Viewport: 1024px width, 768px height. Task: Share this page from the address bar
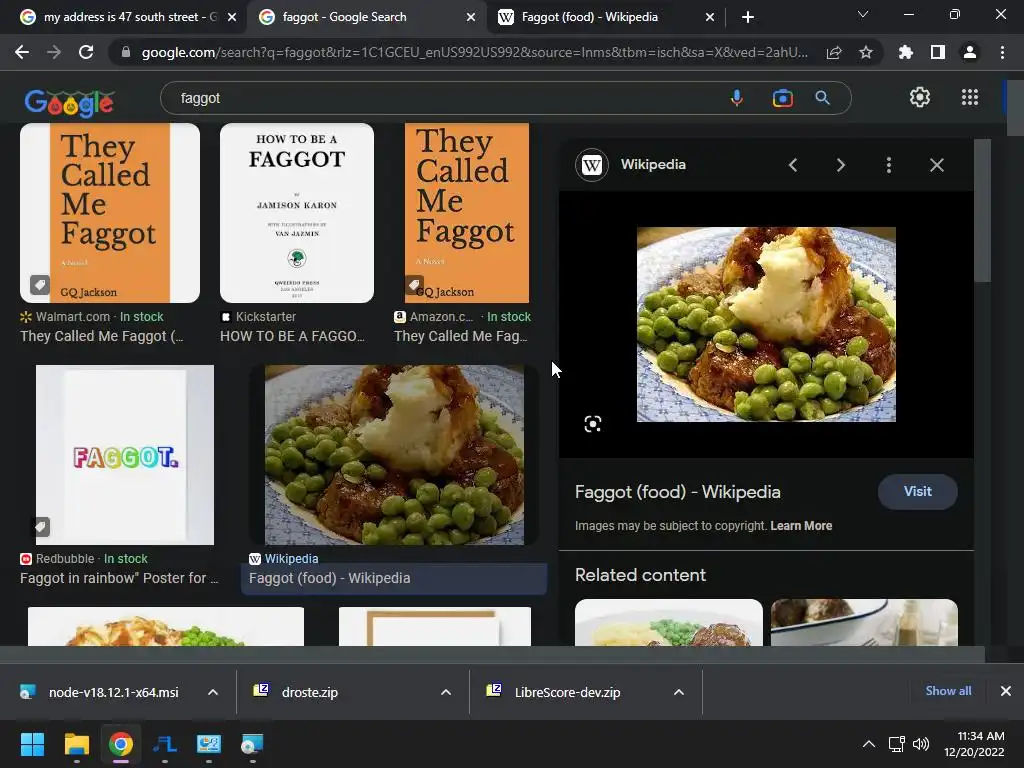click(834, 52)
